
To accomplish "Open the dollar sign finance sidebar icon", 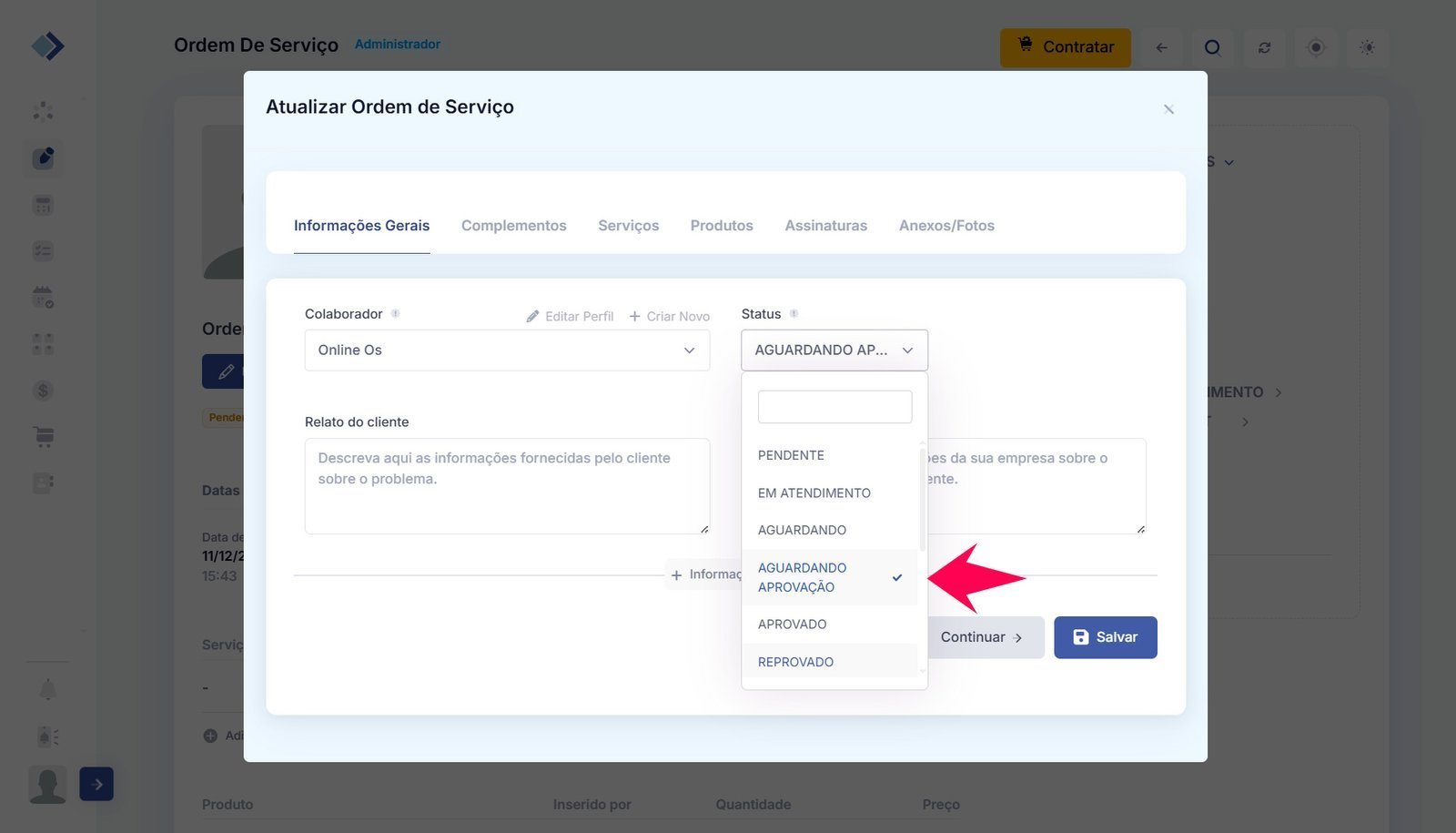I will pyautogui.click(x=43, y=391).
